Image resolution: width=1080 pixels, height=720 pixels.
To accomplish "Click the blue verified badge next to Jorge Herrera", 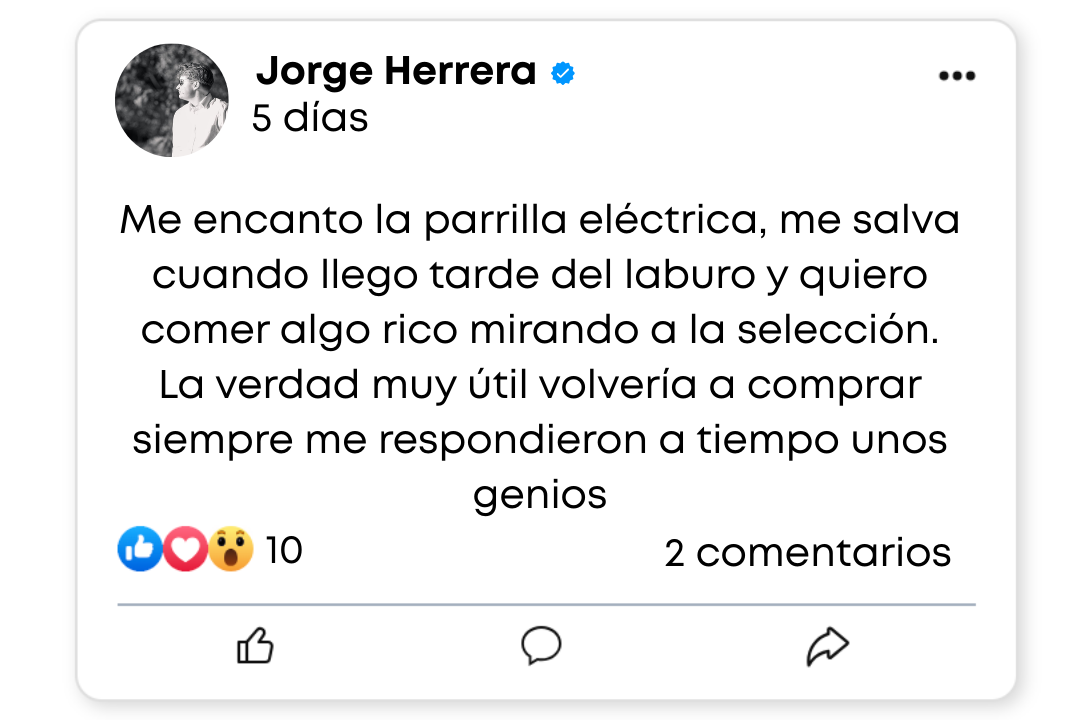I will pyautogui.click(x=563, y=73).
